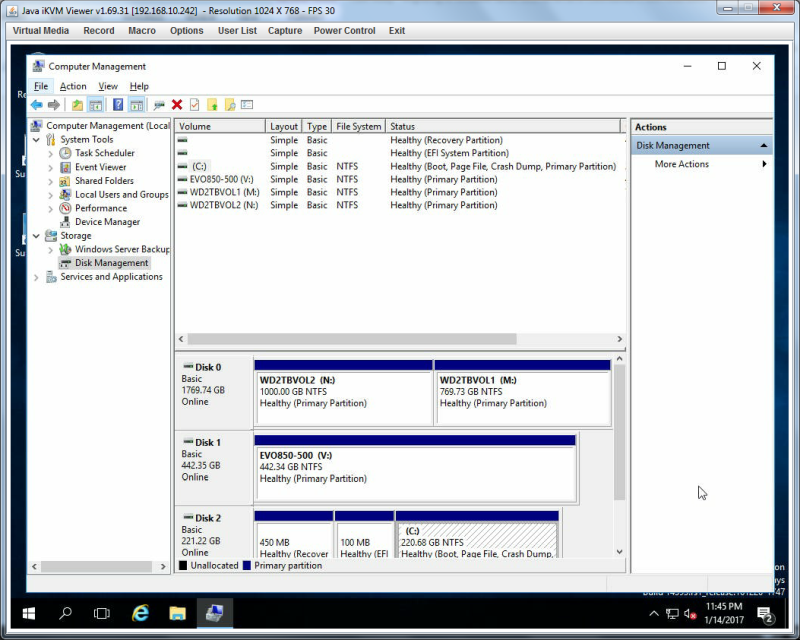Open the Help menu
This screenshot has width=800, height=640.
tap(139, 86)
